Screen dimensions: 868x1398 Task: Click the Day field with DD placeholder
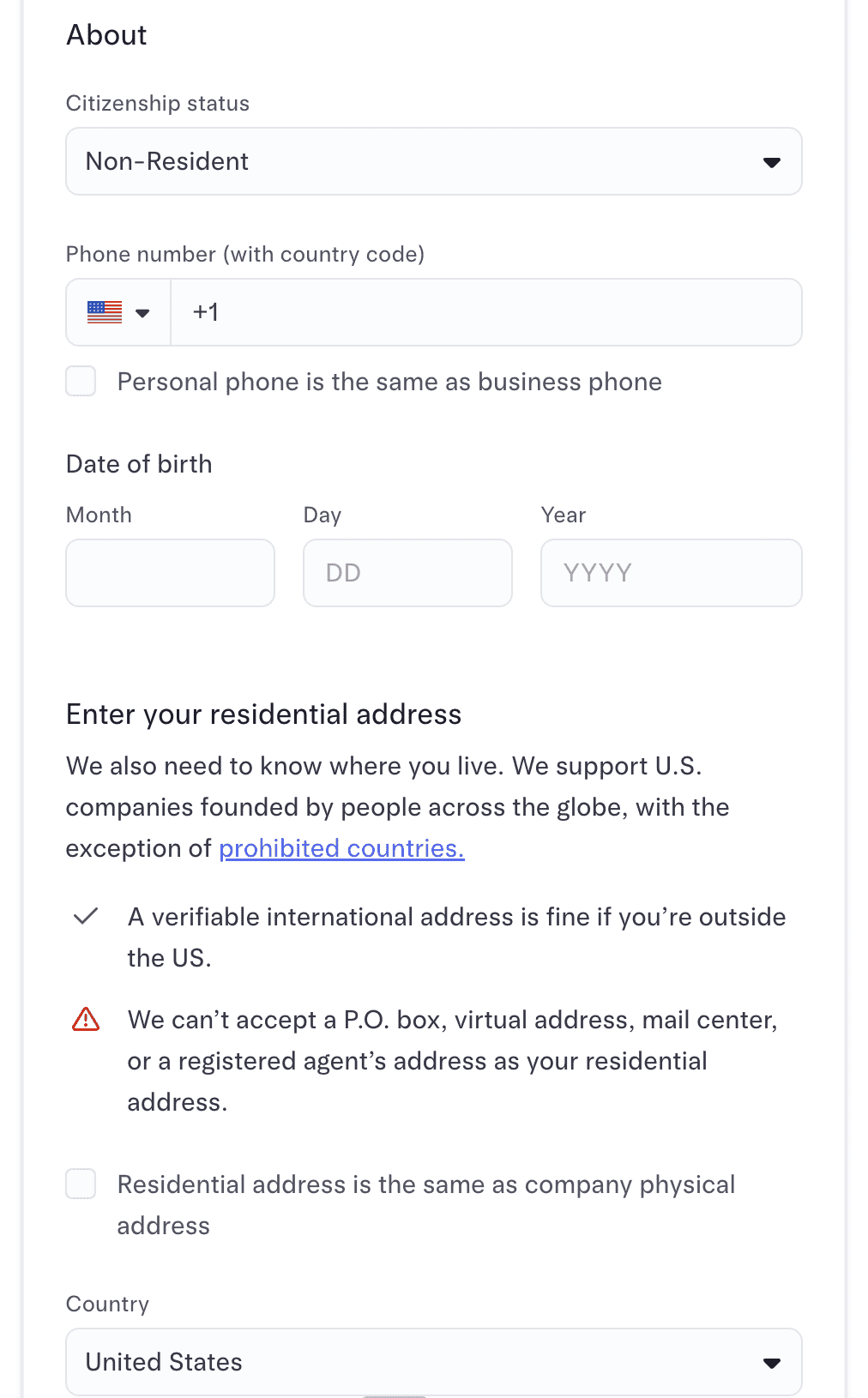407,573
